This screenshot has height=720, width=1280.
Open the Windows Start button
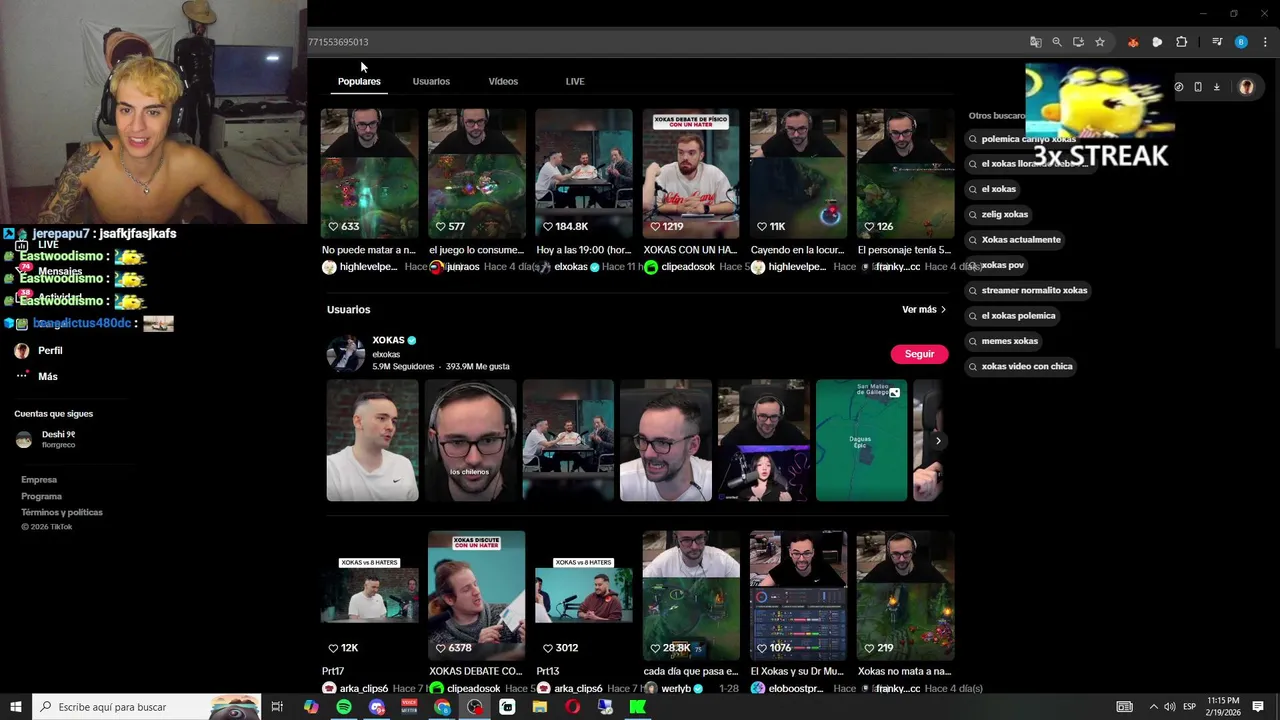[16, 707]
